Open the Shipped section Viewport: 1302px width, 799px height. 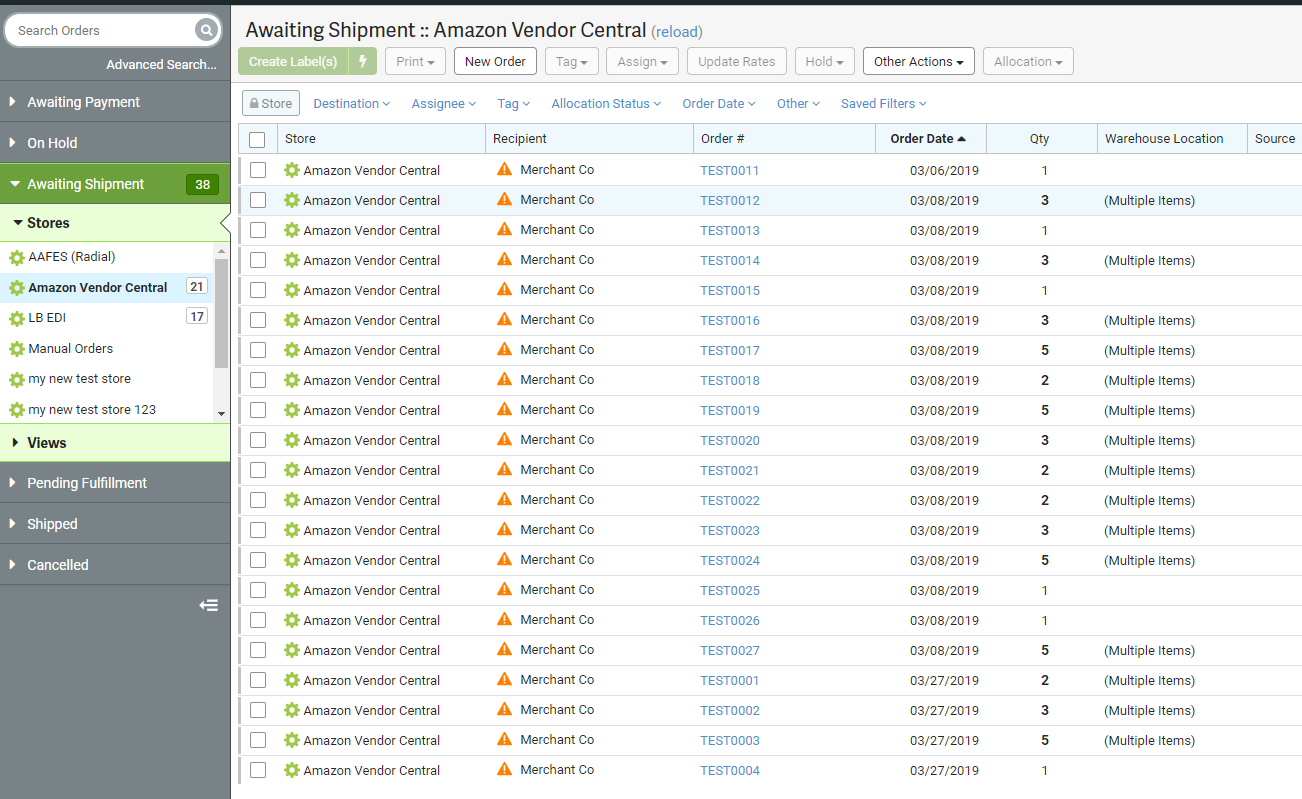(115, 524)
